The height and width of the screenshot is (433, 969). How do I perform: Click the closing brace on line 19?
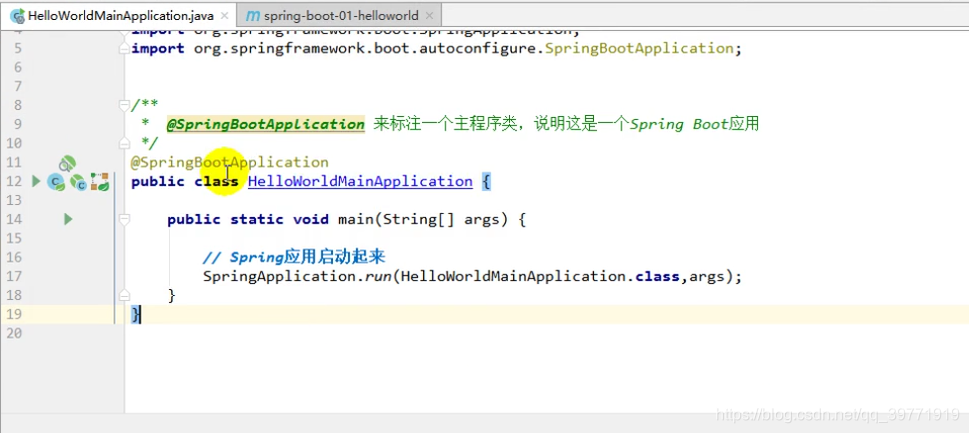(x=136, y=314)
